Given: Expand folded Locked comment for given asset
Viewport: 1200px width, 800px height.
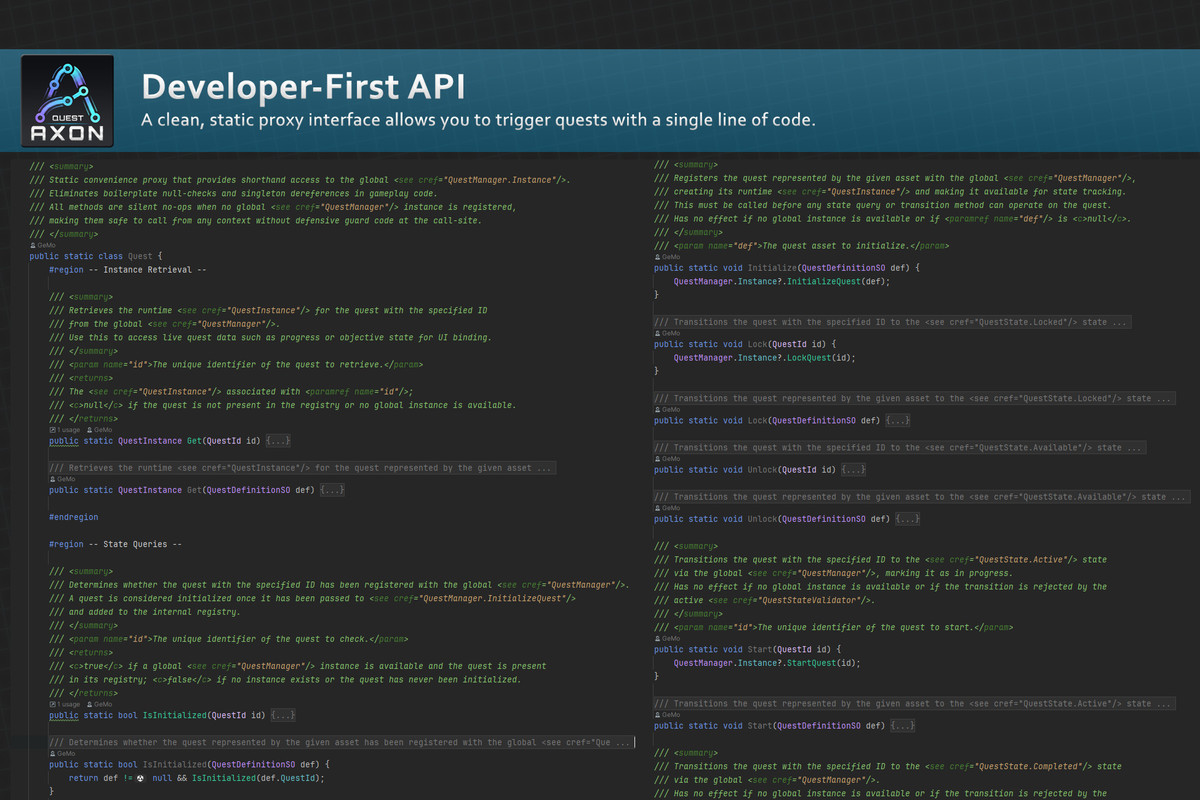Looking at the screenshot, I should click(x=914, y=398).
